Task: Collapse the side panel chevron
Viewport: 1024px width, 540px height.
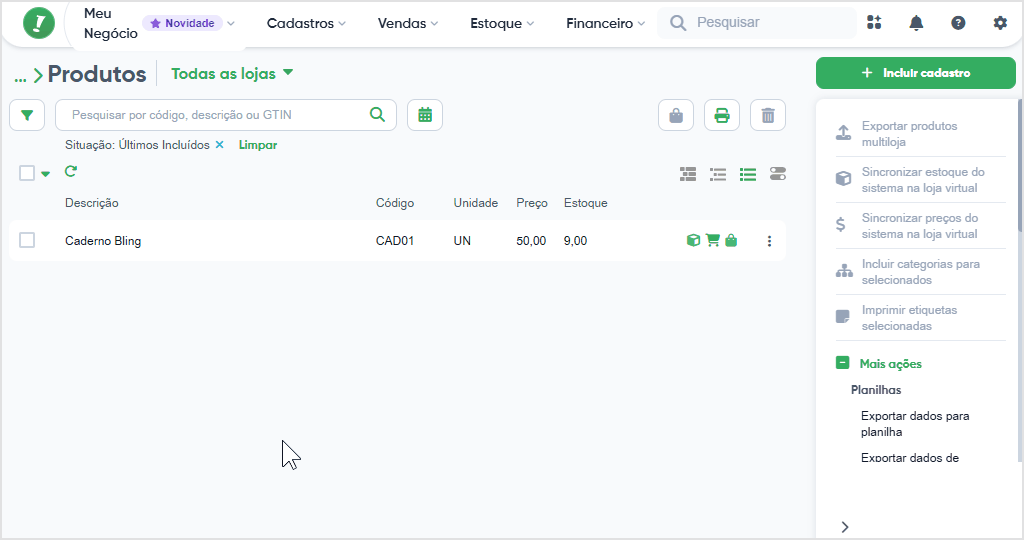Action: (x=845, y=527)
